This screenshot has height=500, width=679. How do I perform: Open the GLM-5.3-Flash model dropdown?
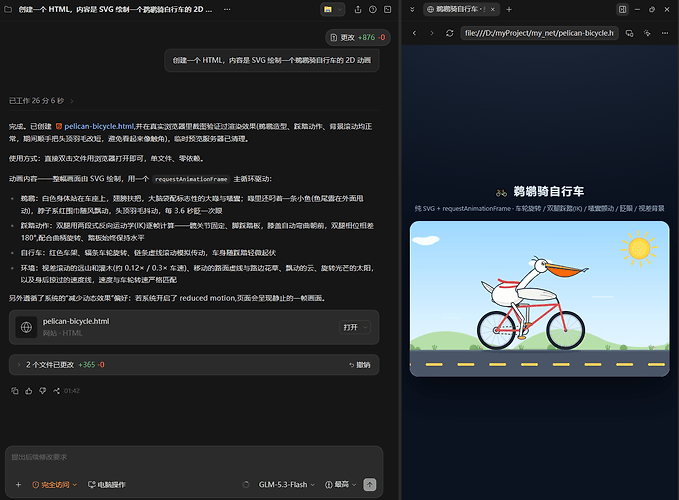pyautogui.click(x=287, y=484)
